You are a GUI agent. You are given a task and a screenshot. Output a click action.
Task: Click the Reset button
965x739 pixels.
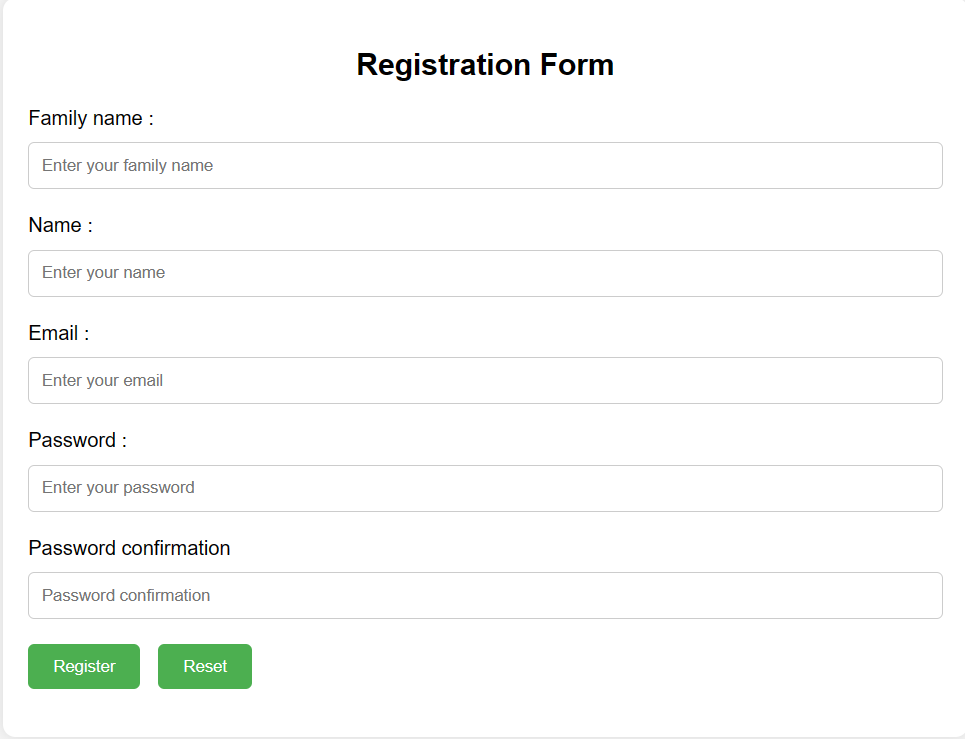click(x=205, y=667)
